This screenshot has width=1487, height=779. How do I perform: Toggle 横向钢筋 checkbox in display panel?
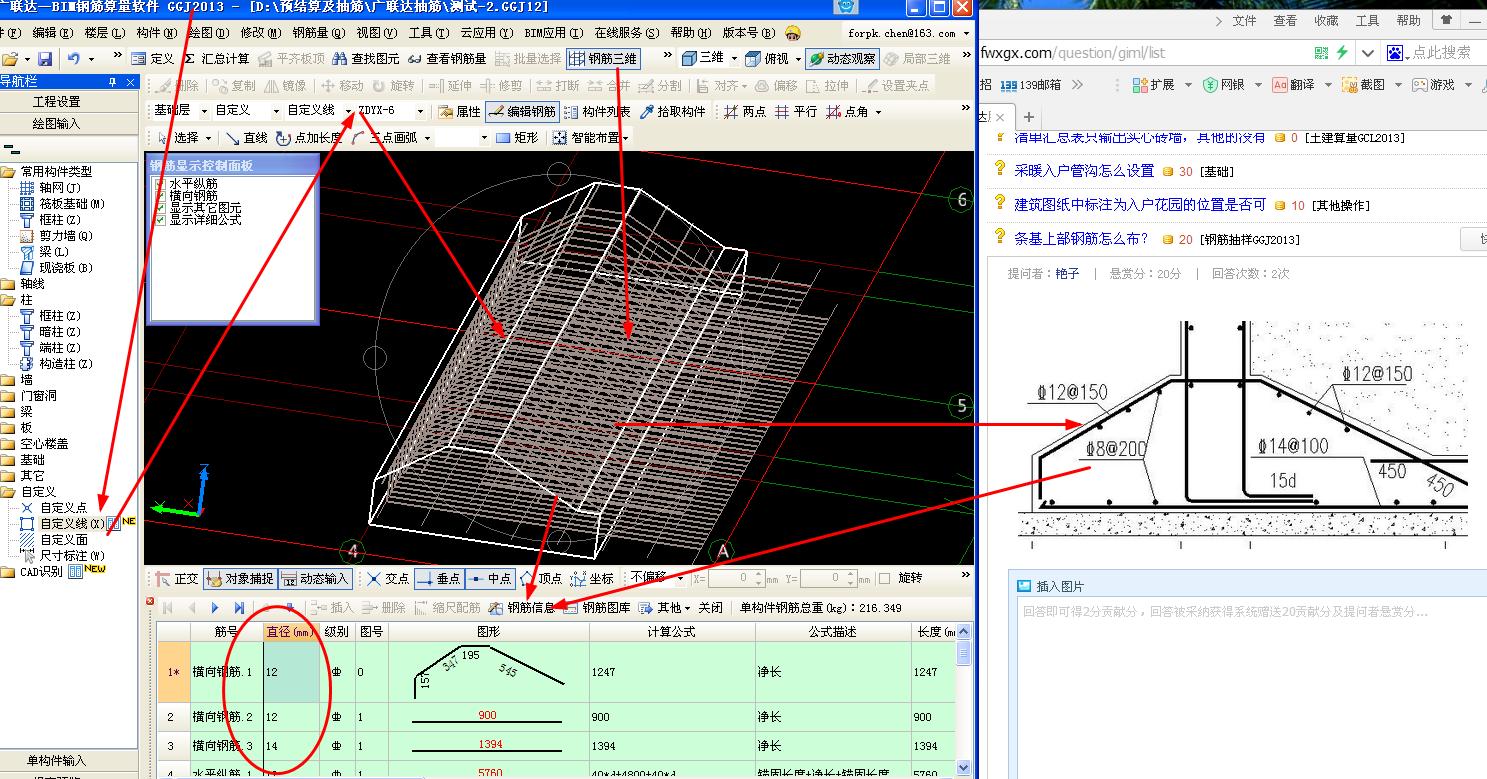[x=160, y=196]
